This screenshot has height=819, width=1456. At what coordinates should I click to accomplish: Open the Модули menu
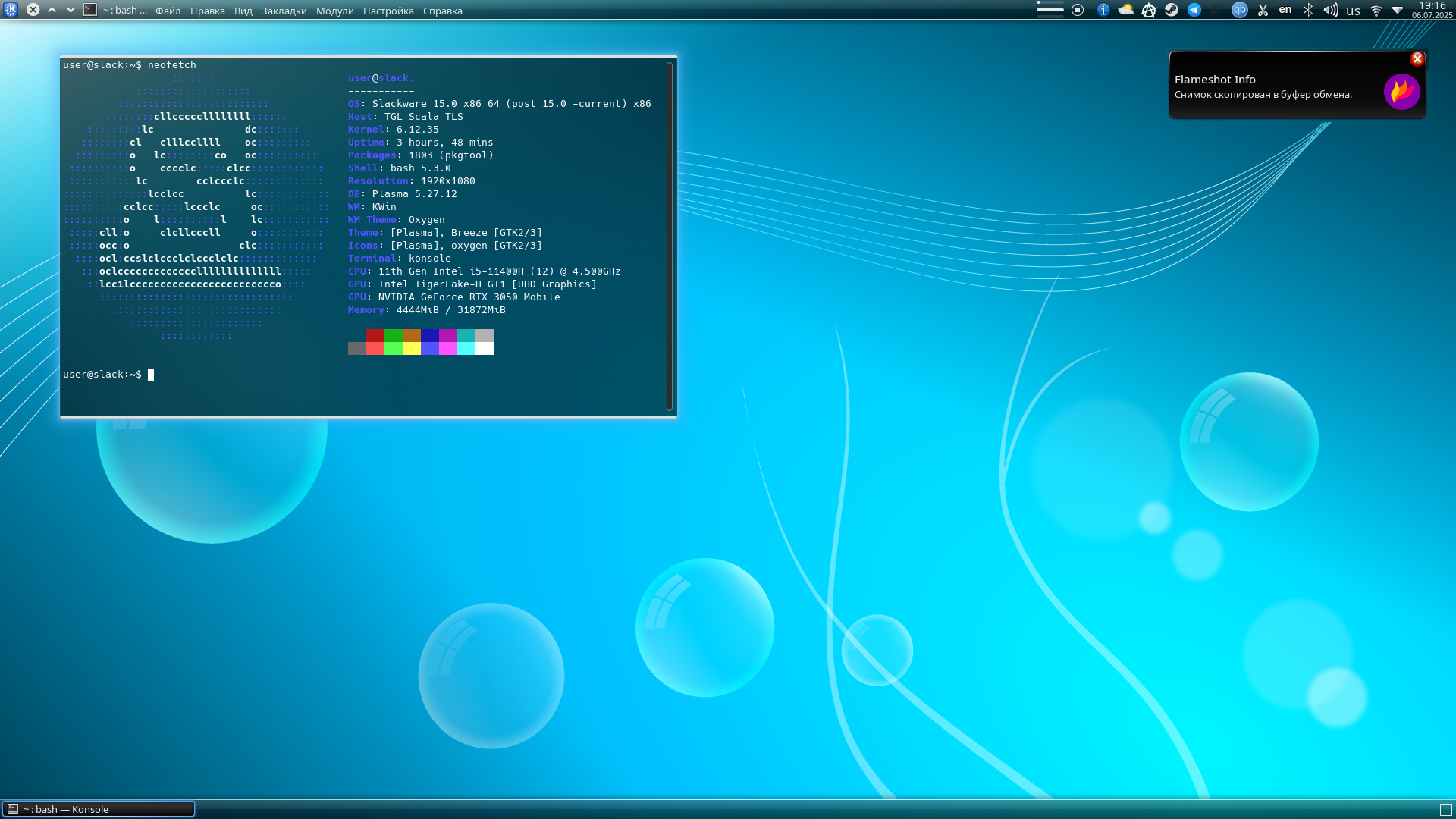(335, 11)
